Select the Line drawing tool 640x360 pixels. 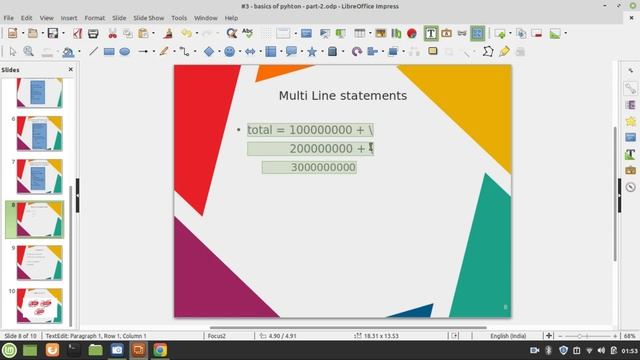tap(93, 51)
